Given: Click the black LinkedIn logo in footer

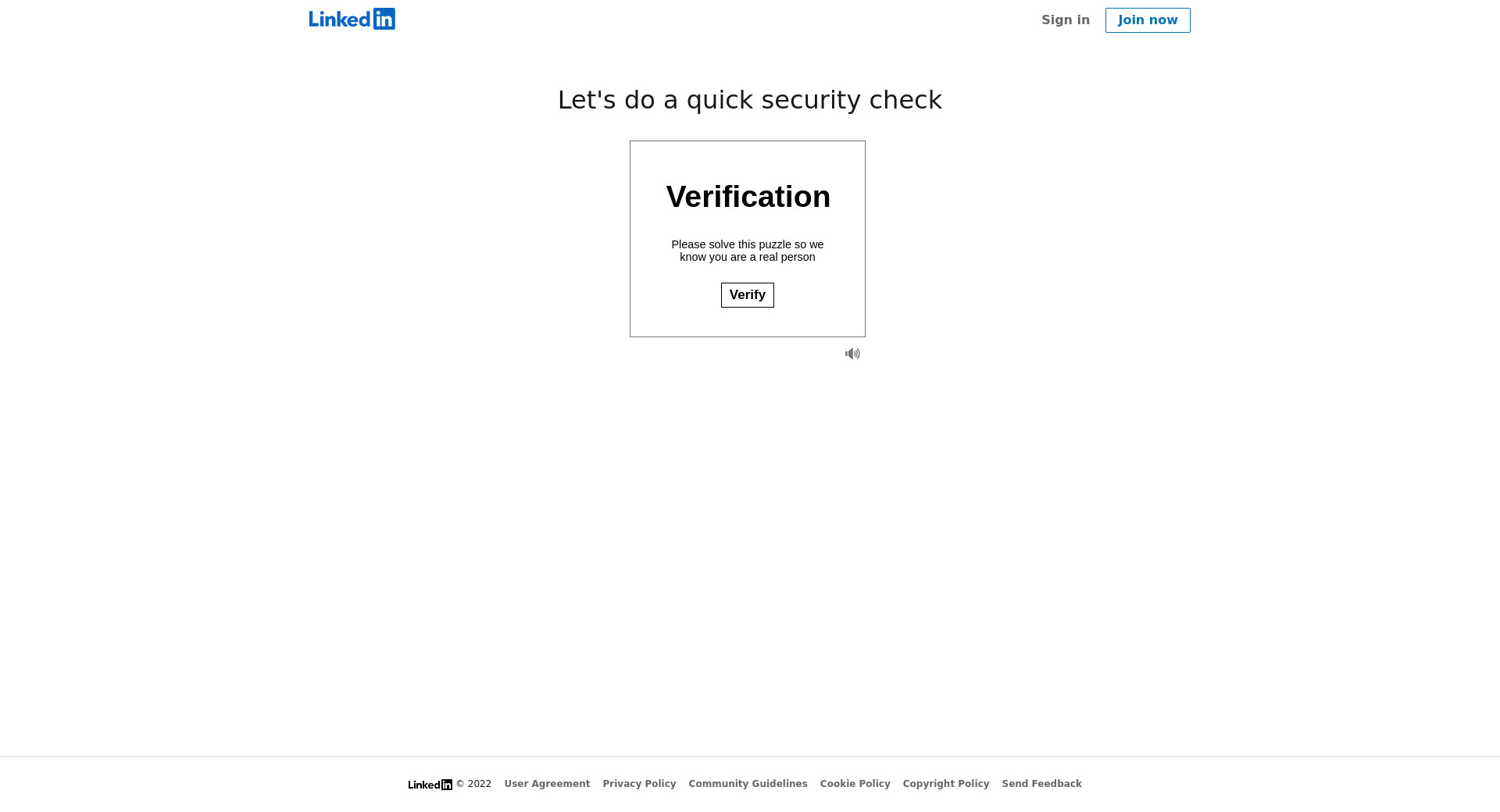Looking at the screenshot, I should (x=430, y=785).
